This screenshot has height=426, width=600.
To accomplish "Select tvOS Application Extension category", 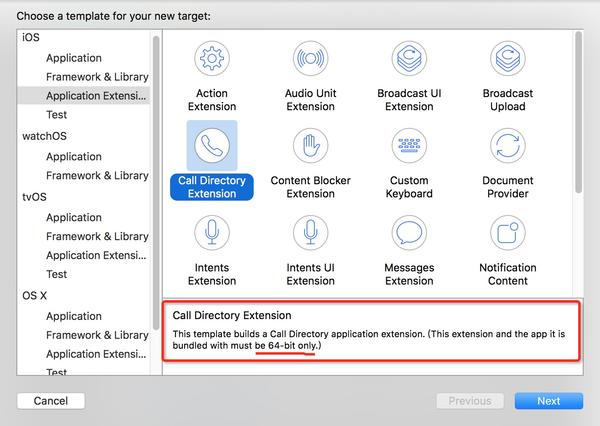I will (96, 255).
